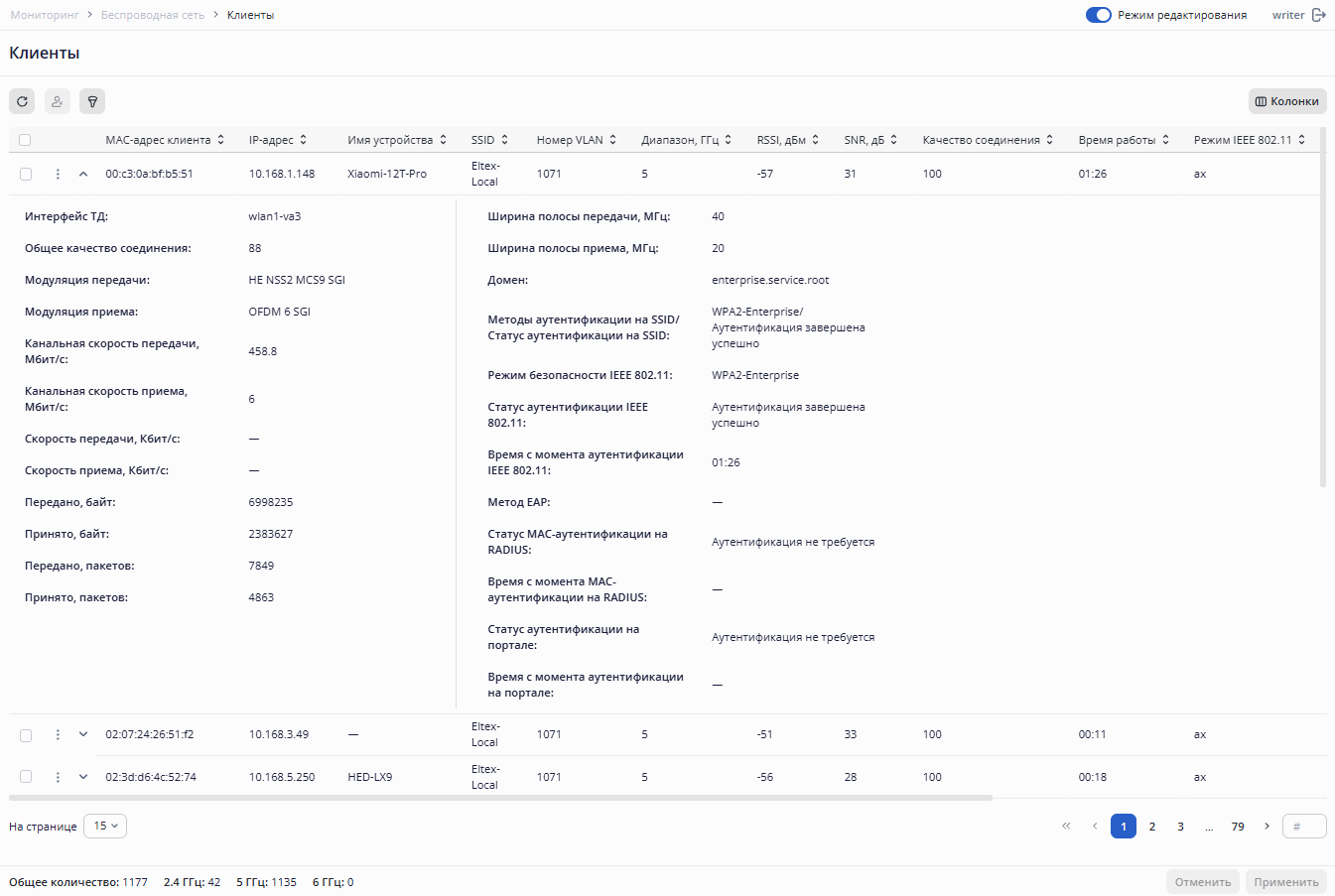Viewport: 1335px width, 896px height.
Task: Click received bytes value 2383627
Action: pyautogui.click(x=271, y=534)
